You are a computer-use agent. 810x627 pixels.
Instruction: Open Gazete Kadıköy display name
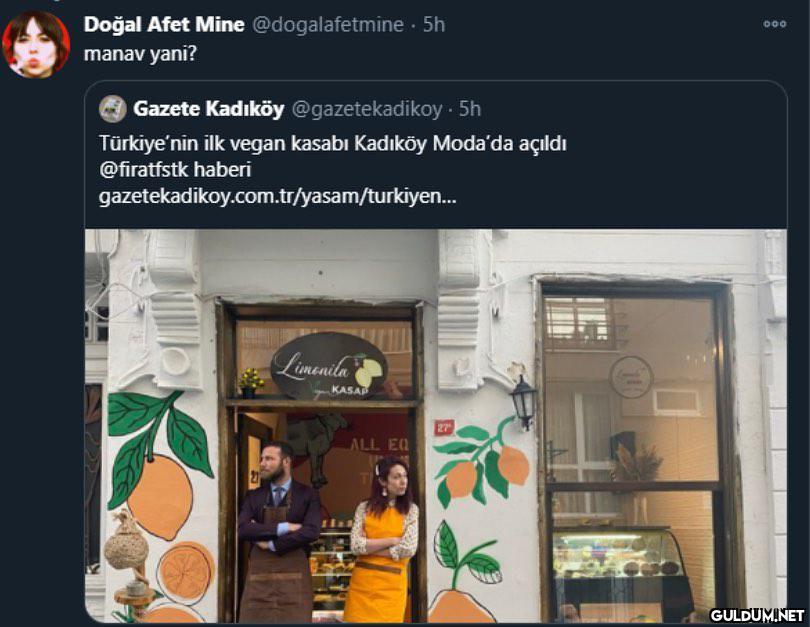pos(209,109)
